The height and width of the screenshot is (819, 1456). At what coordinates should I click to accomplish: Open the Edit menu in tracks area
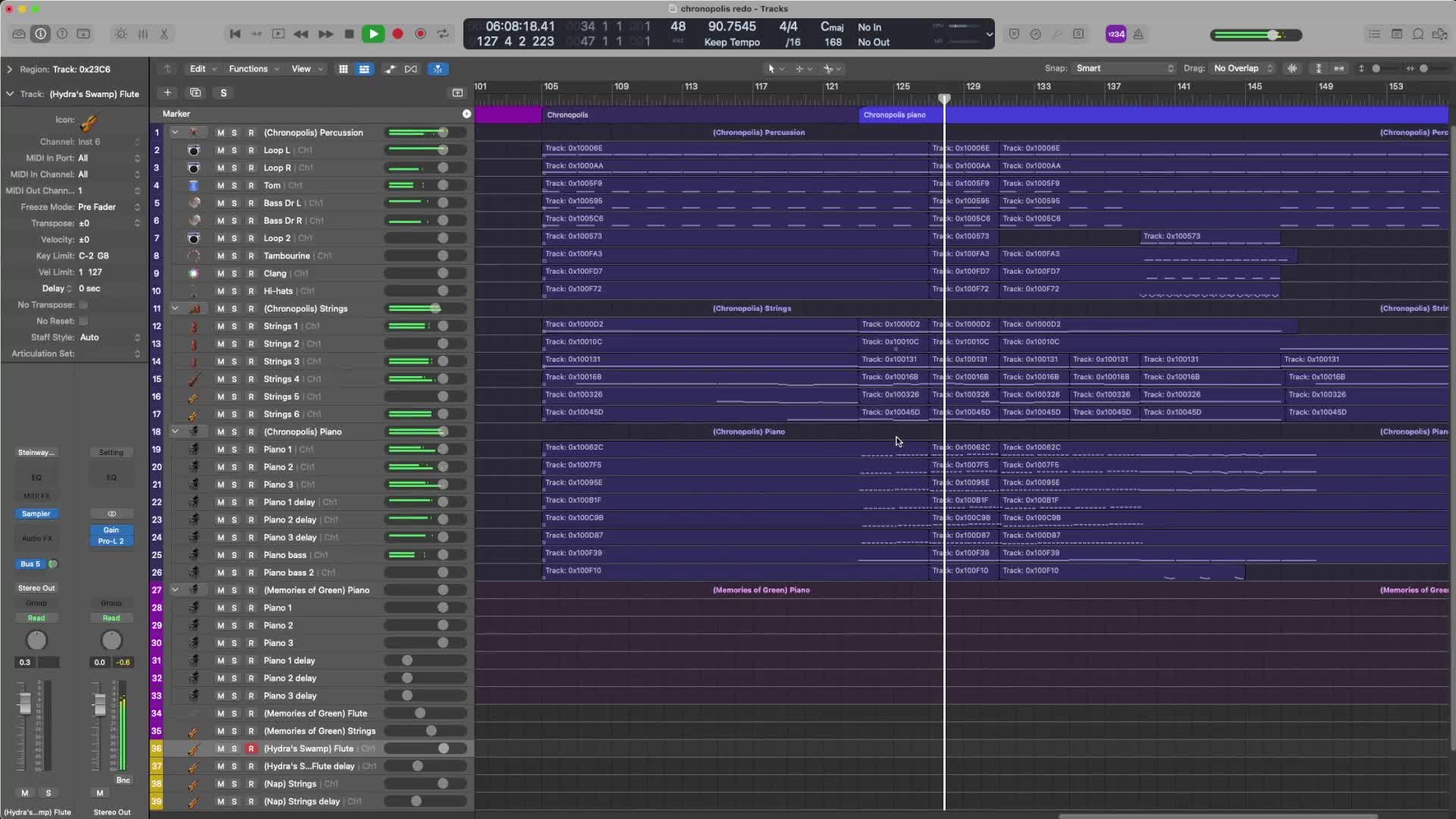pos(202,69)
